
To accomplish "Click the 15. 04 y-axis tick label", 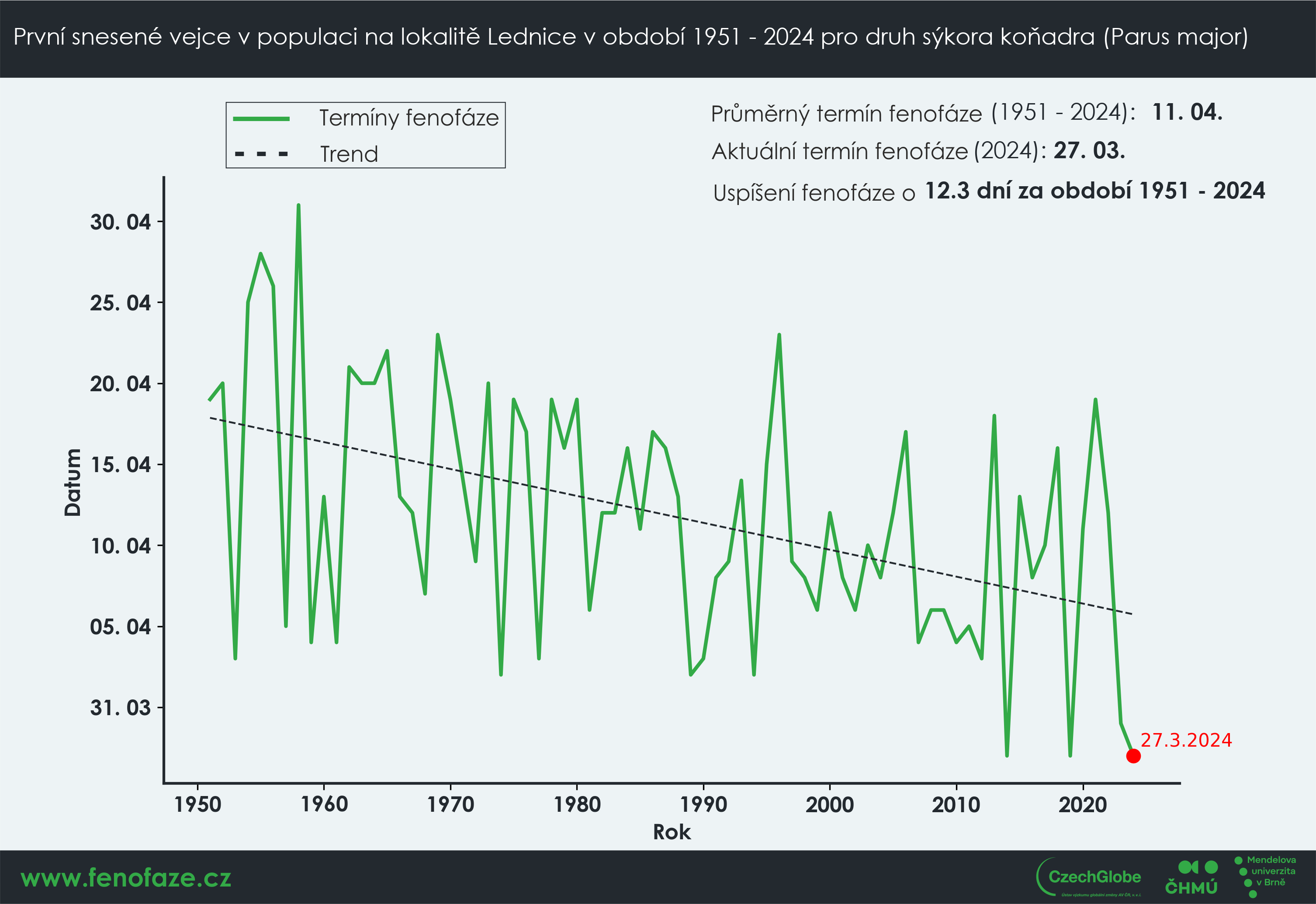I will coord(120,465).
